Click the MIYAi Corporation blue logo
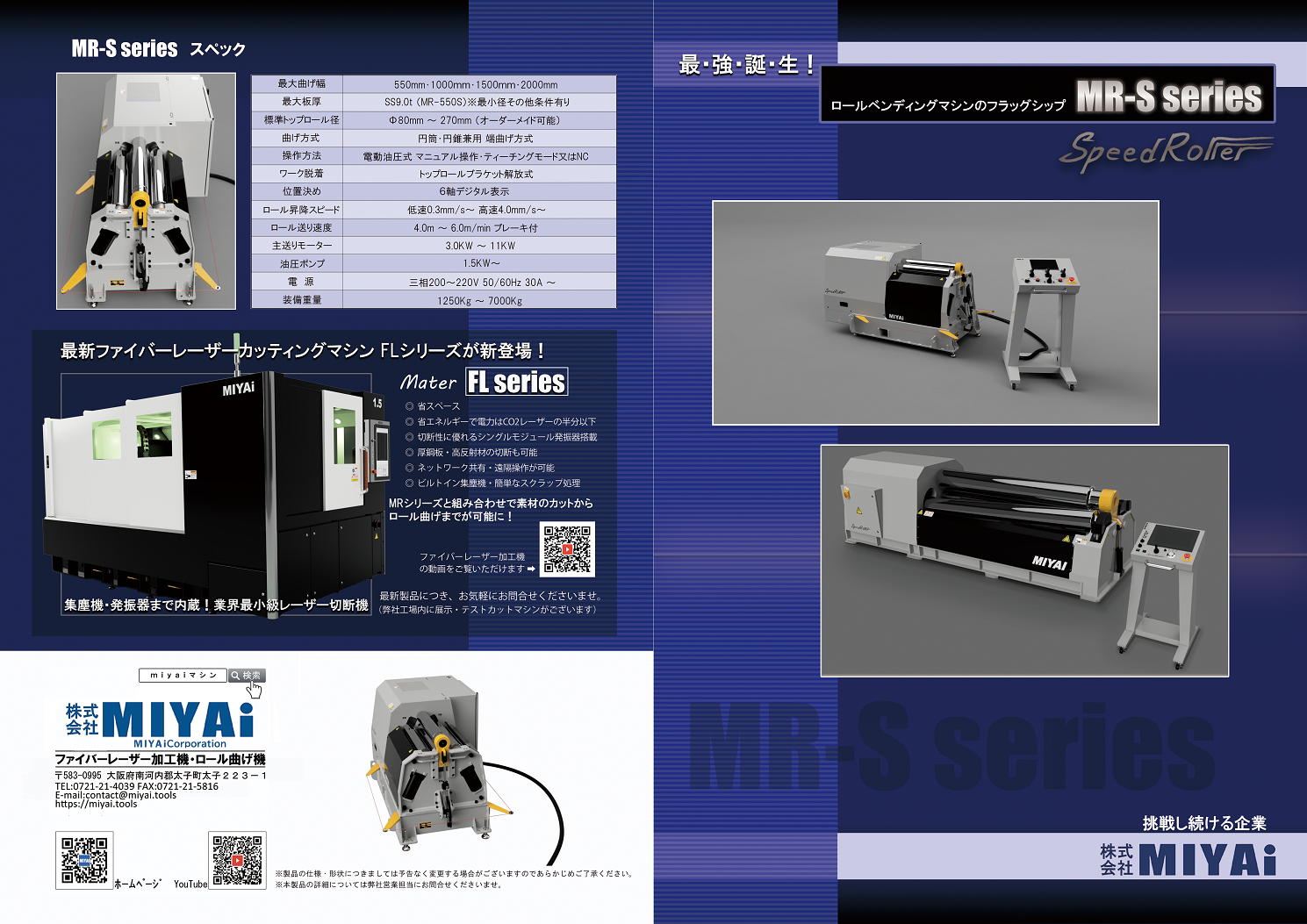 (x=160, y=724)
